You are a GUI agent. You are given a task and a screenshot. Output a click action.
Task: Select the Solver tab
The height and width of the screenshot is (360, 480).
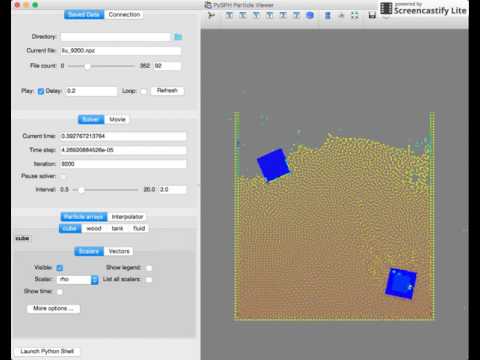(91, 119)
